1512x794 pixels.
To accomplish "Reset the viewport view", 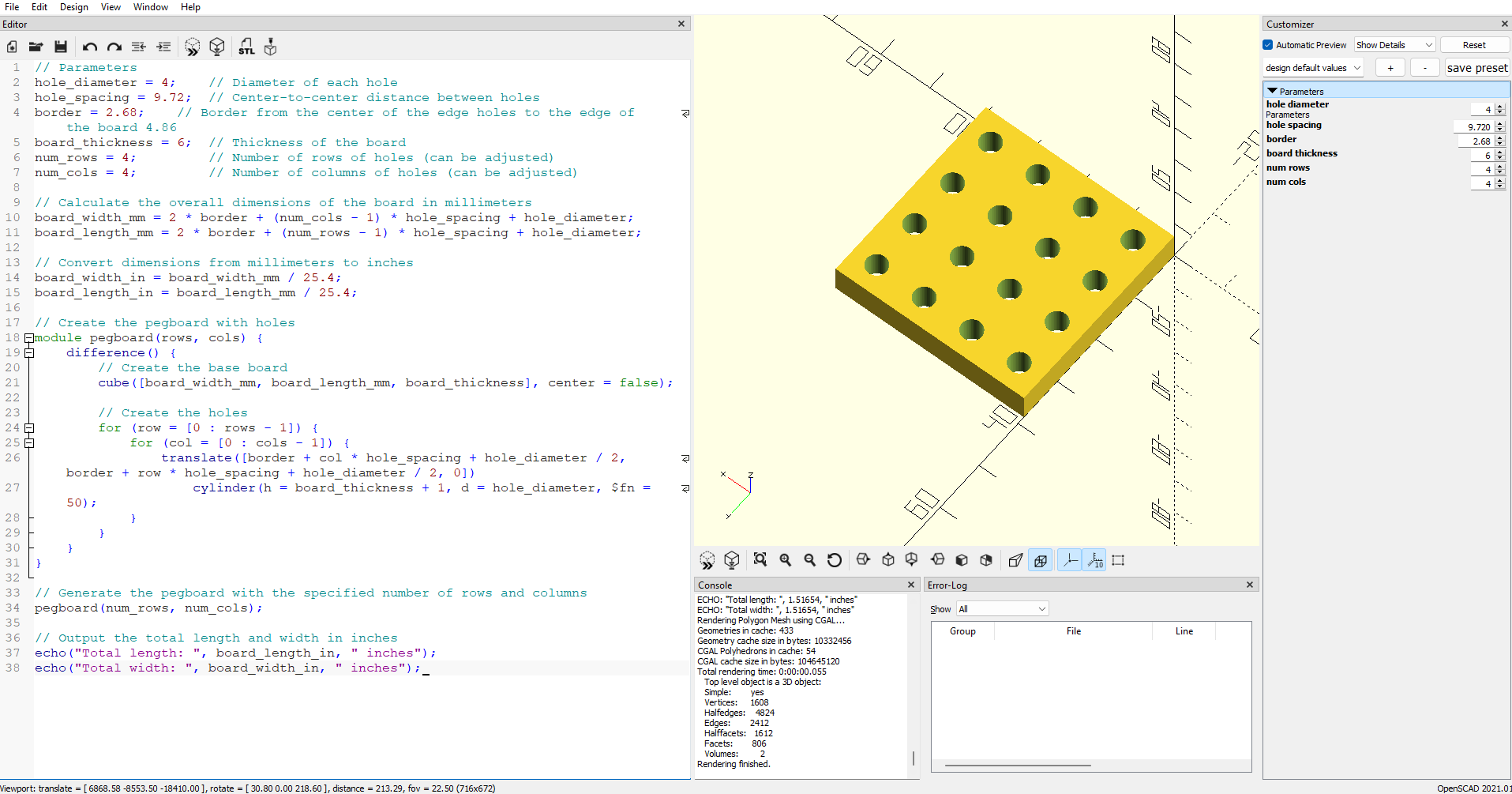I will pyautogui.click(x=835, y=560).
